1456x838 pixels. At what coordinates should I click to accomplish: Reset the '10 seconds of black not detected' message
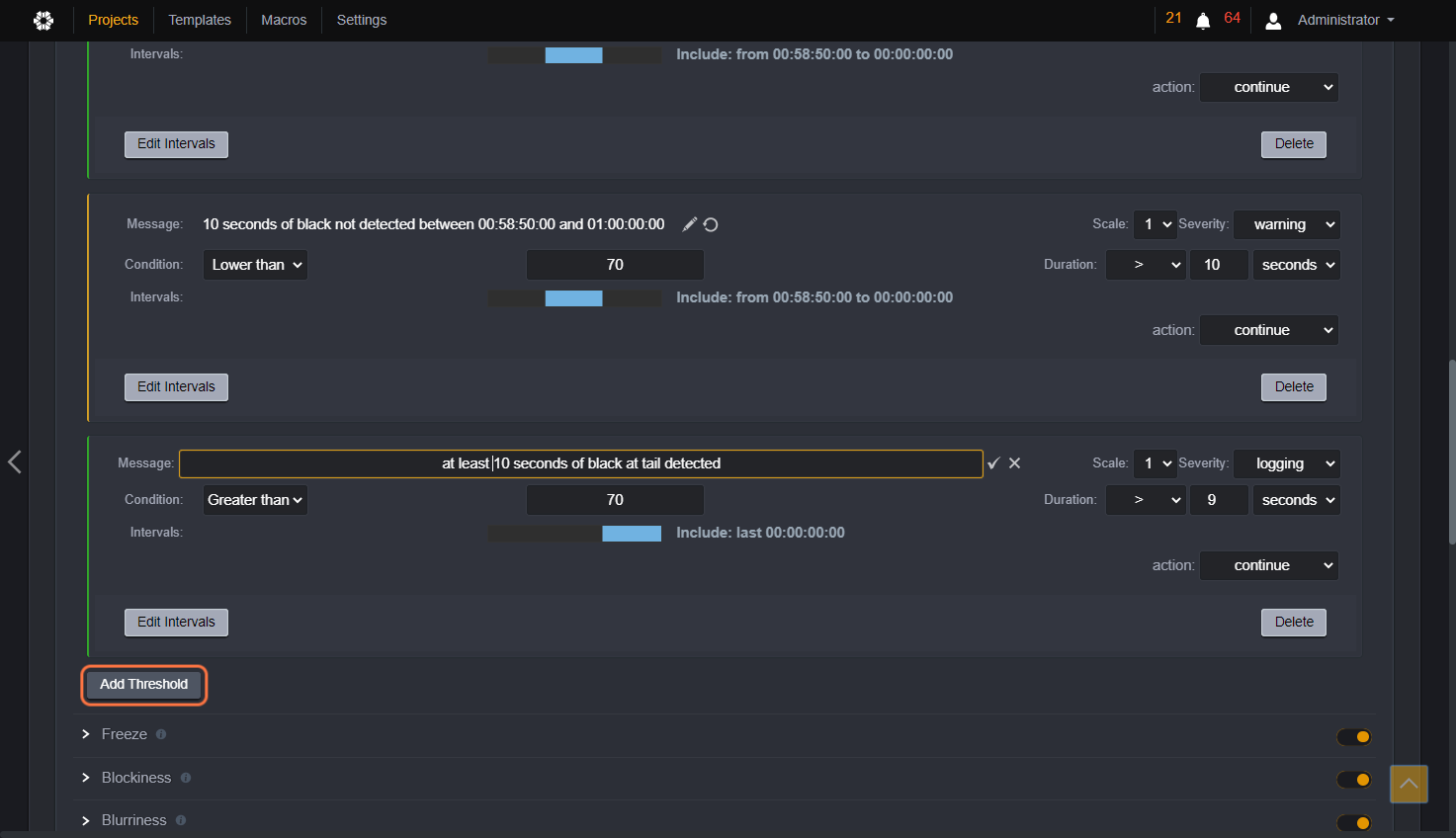711,224
